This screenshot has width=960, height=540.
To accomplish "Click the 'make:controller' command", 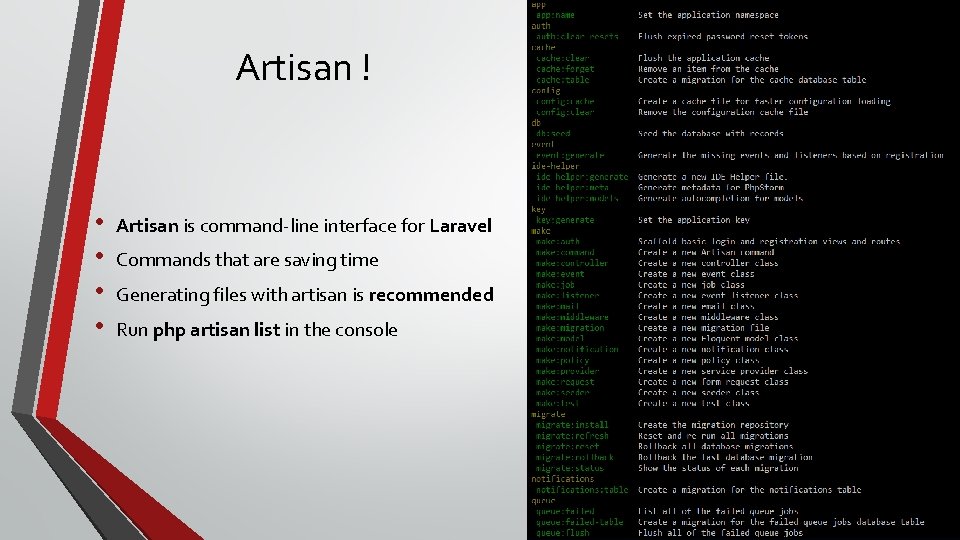I will tap(572, 263).
